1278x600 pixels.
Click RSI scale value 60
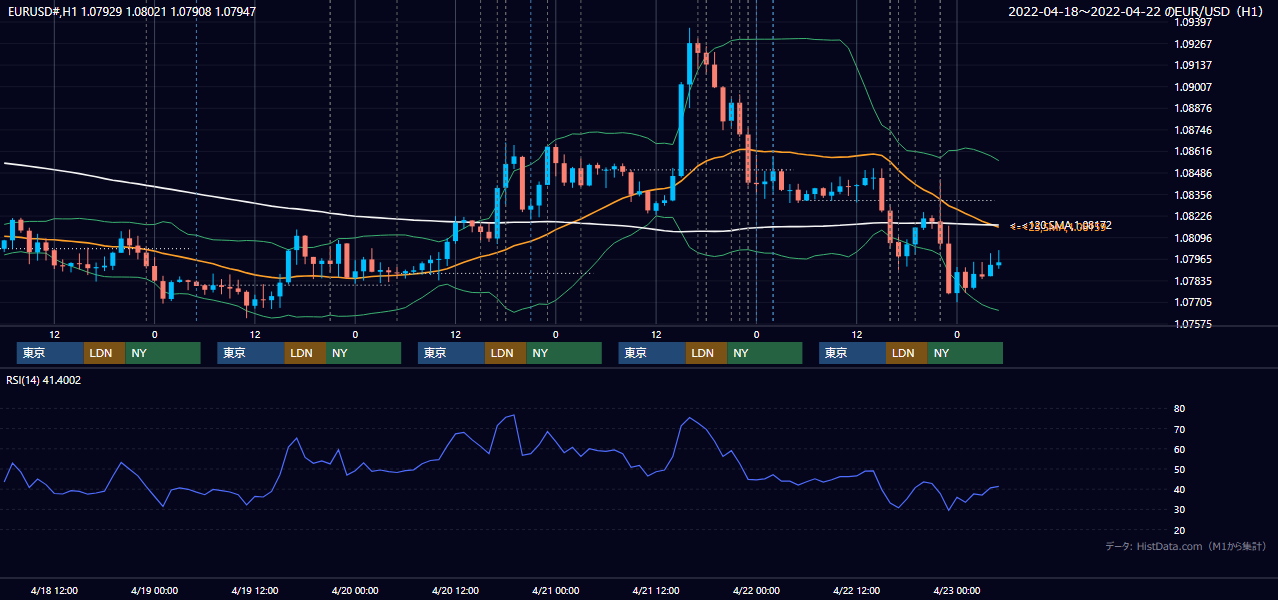coord(1180,449)
